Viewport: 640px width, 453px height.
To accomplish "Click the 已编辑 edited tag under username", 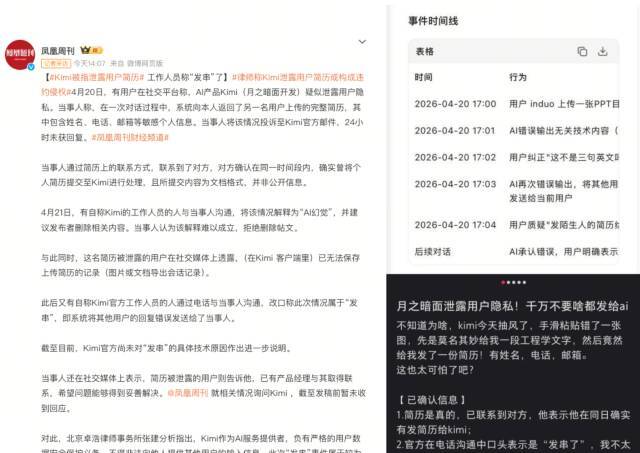I will coord(53,62).
